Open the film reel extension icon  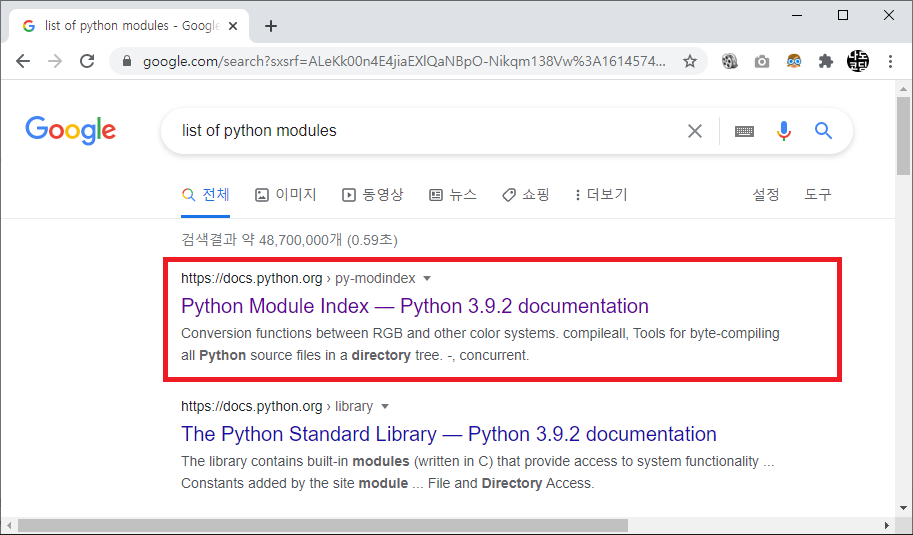pyautogui.click(x=730, y=61)
